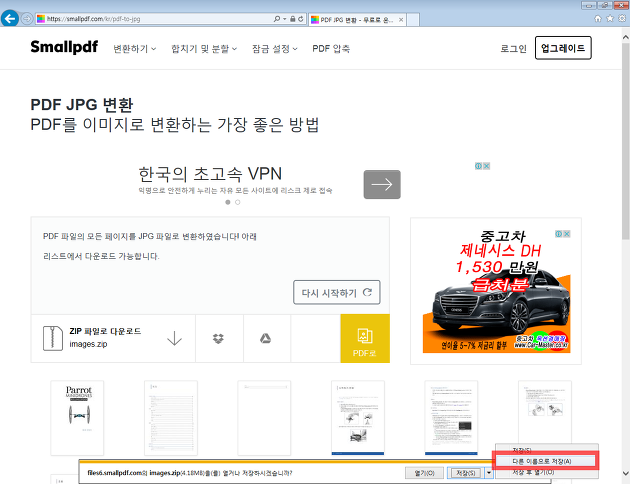Click the yellow PDF로 button
The image size is (630, 484).
[x=365, y=338]
